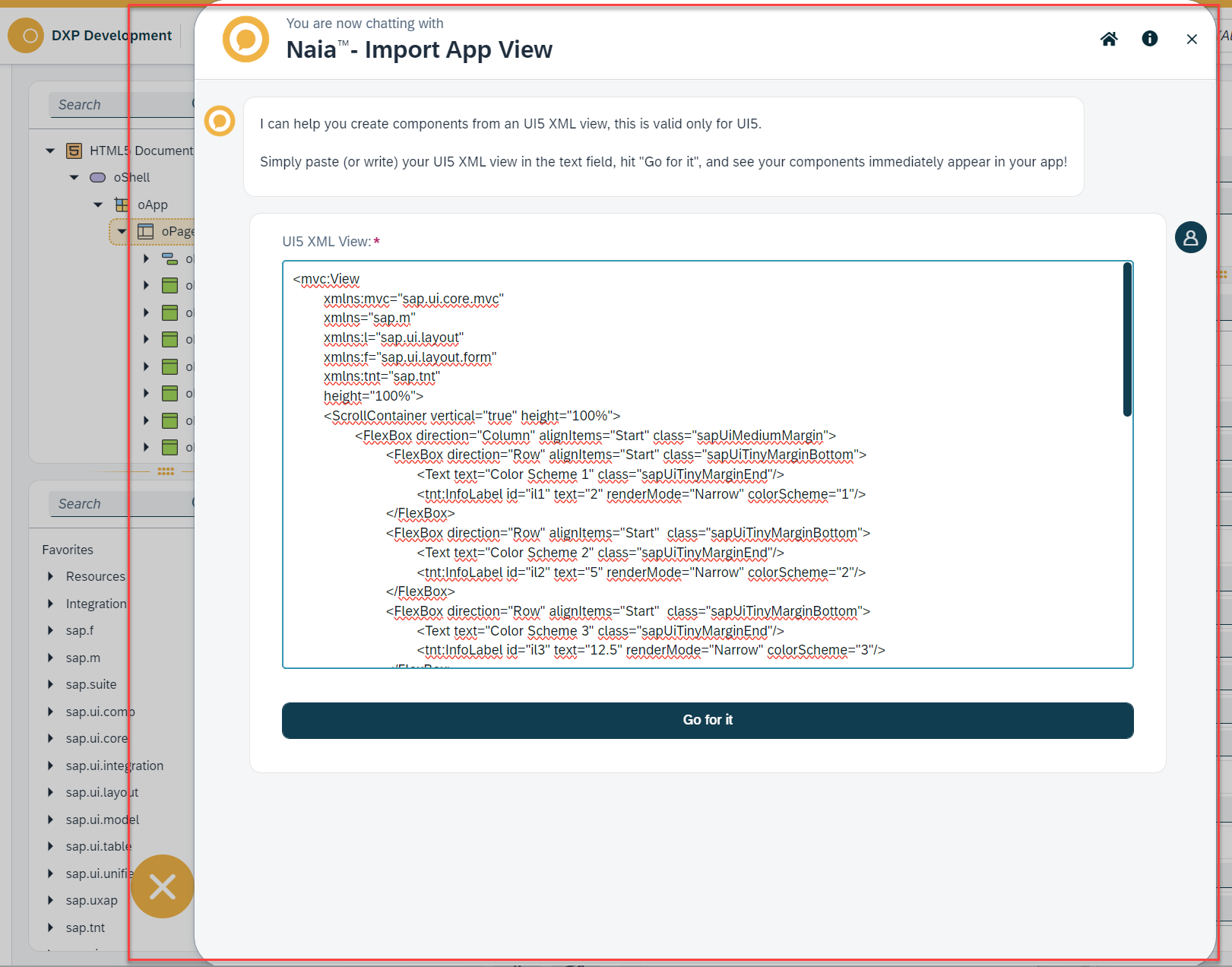Click the XML text area scrollbar
This screenshot has width=1232, height=967.
pos(1127,340)
